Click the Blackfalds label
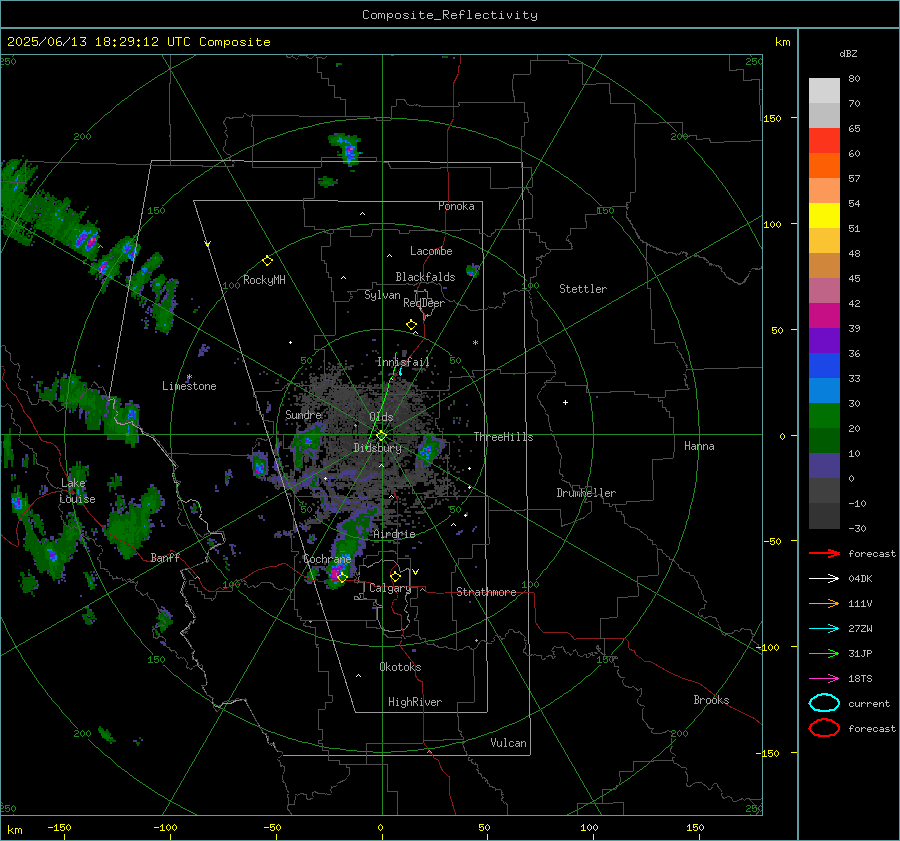The width and height of the screenshot is (900, 841). (425, 277)
